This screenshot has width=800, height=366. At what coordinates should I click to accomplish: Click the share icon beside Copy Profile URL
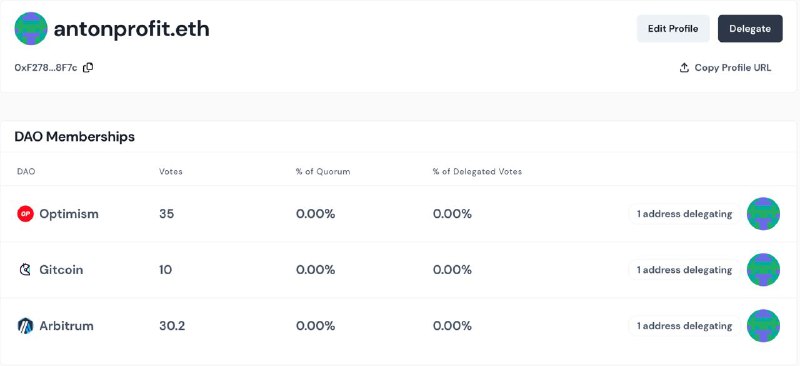pyautogui.click(x=684, y=68)
